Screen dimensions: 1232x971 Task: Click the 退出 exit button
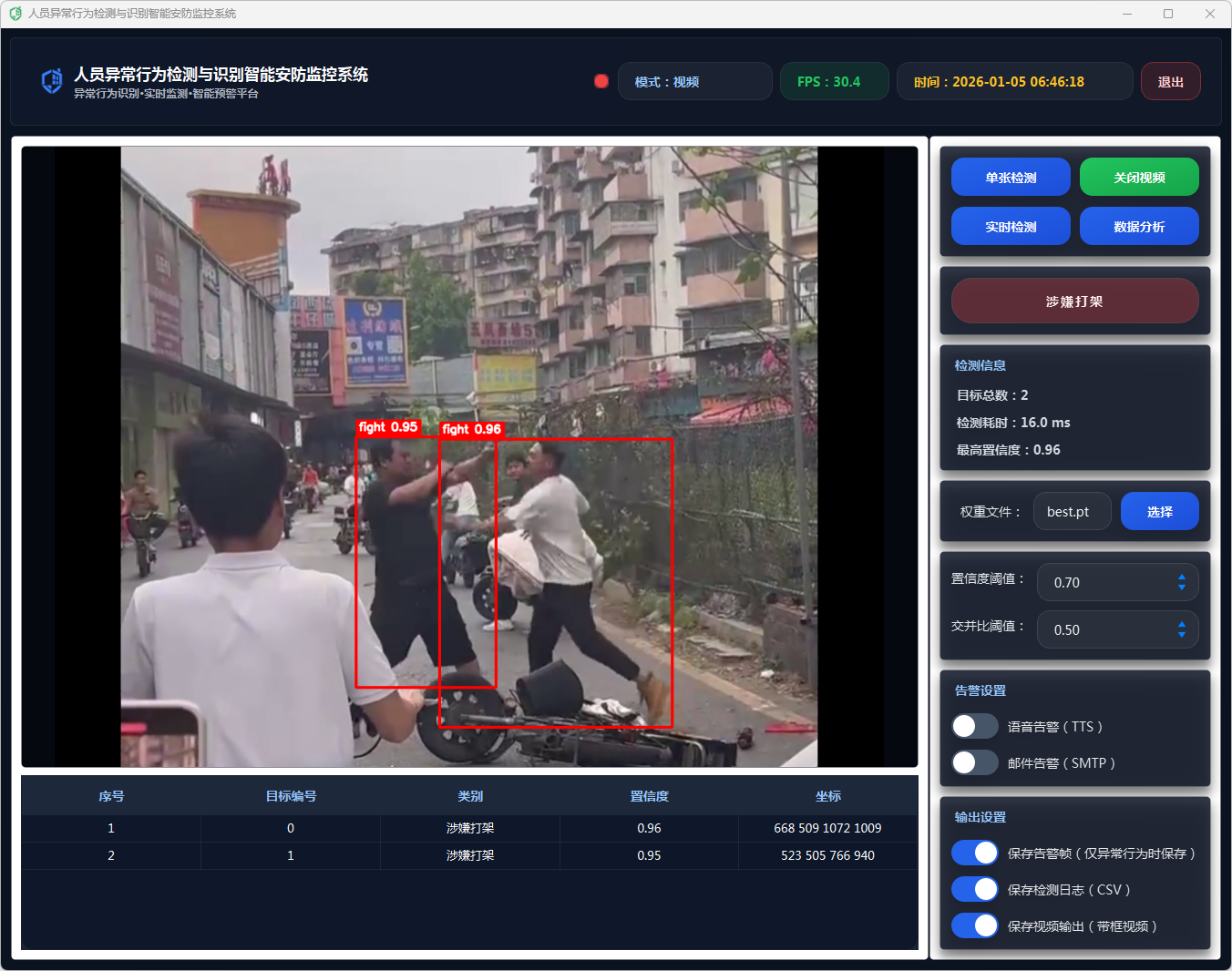[1170, 82]
